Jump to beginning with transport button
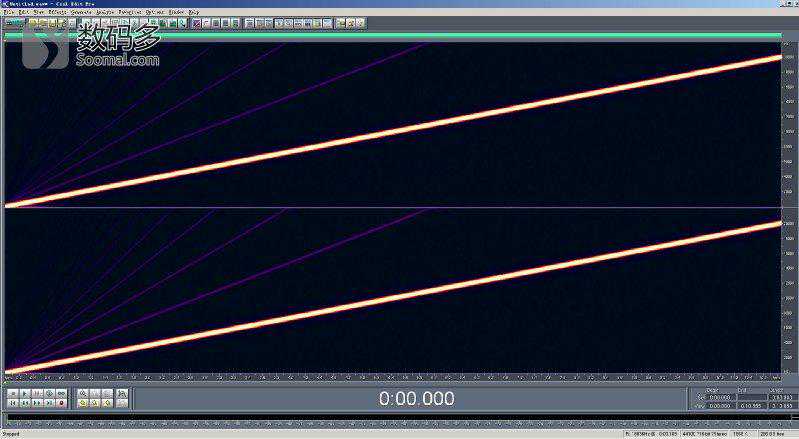 click(11, 403)
